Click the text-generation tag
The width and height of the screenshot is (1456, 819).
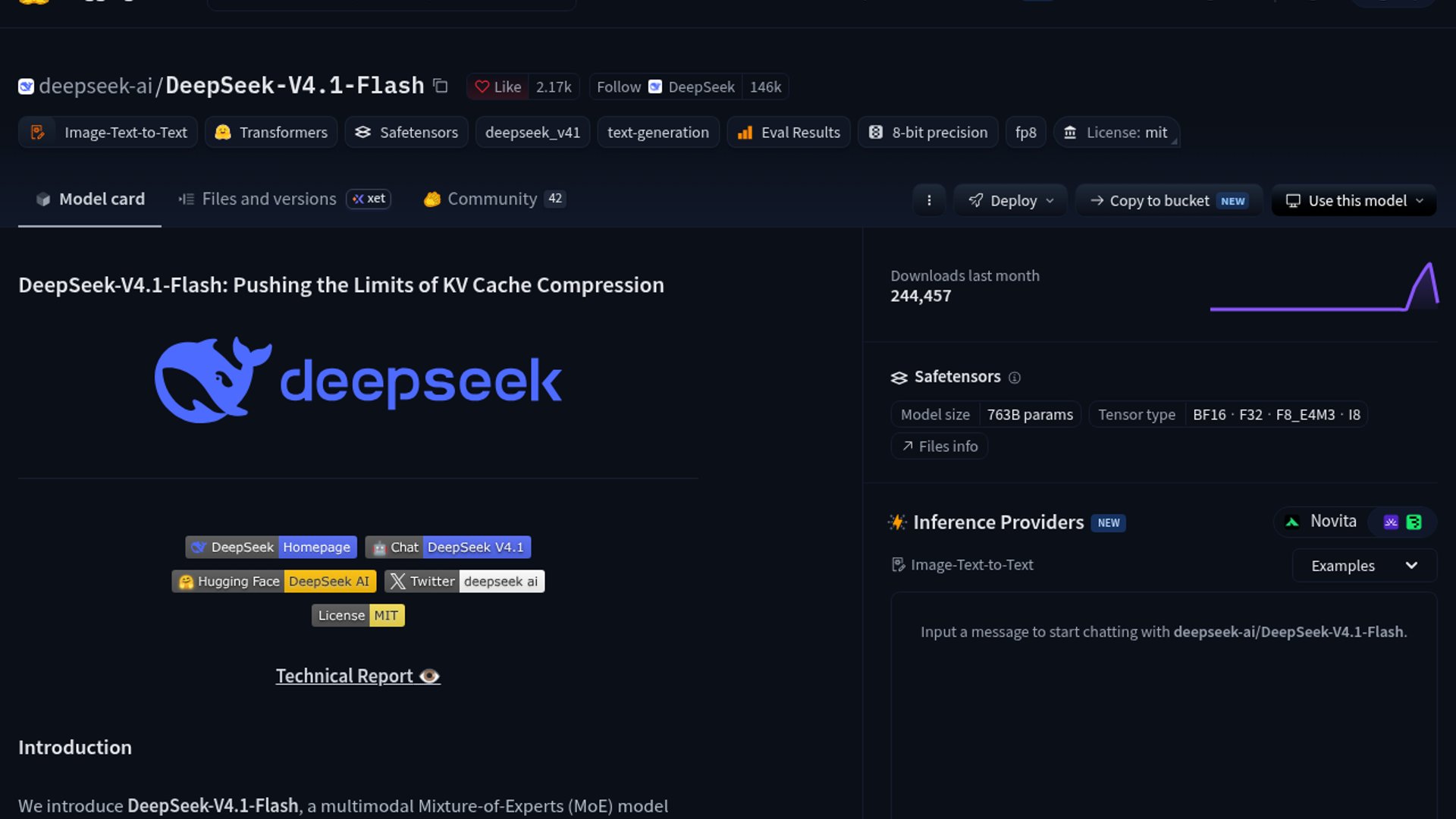tap(658, 132)
